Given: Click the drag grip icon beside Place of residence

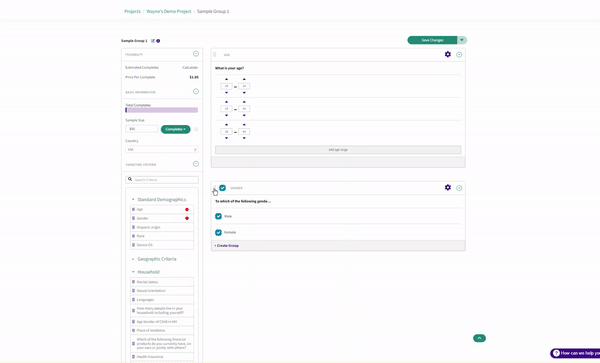Looking at the screenshot, I should click(x=133, y=330).
